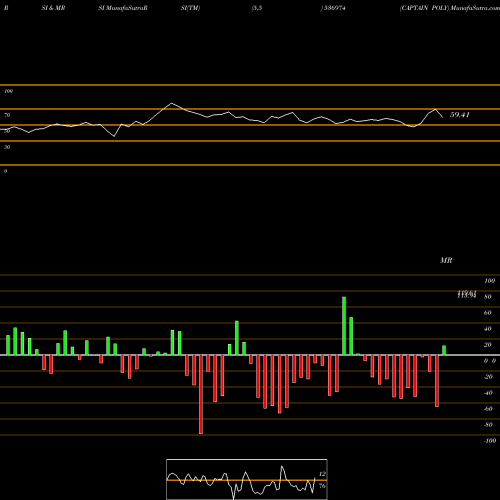Viewport: 500px width, 500px height.
Task: Click the RSI peak on the line
Action: [171, 103]
